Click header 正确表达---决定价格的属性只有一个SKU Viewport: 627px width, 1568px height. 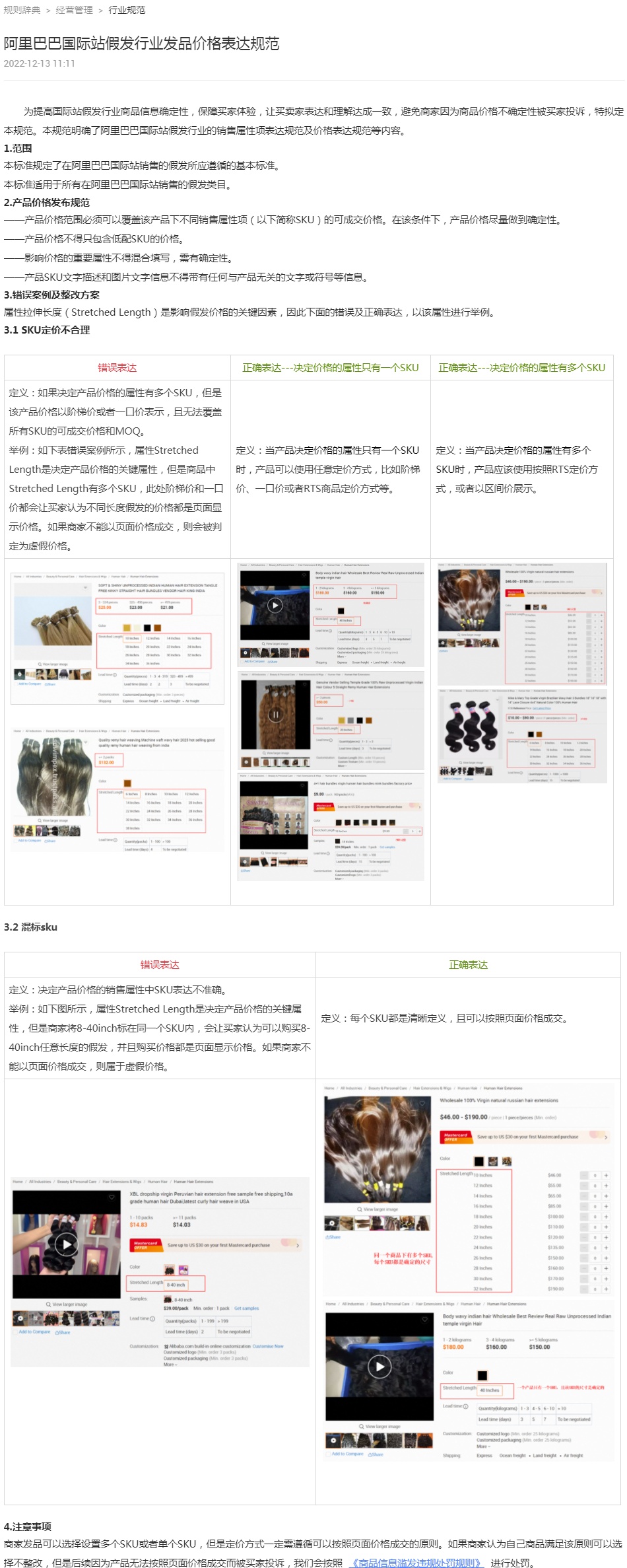tap(331, 368)
